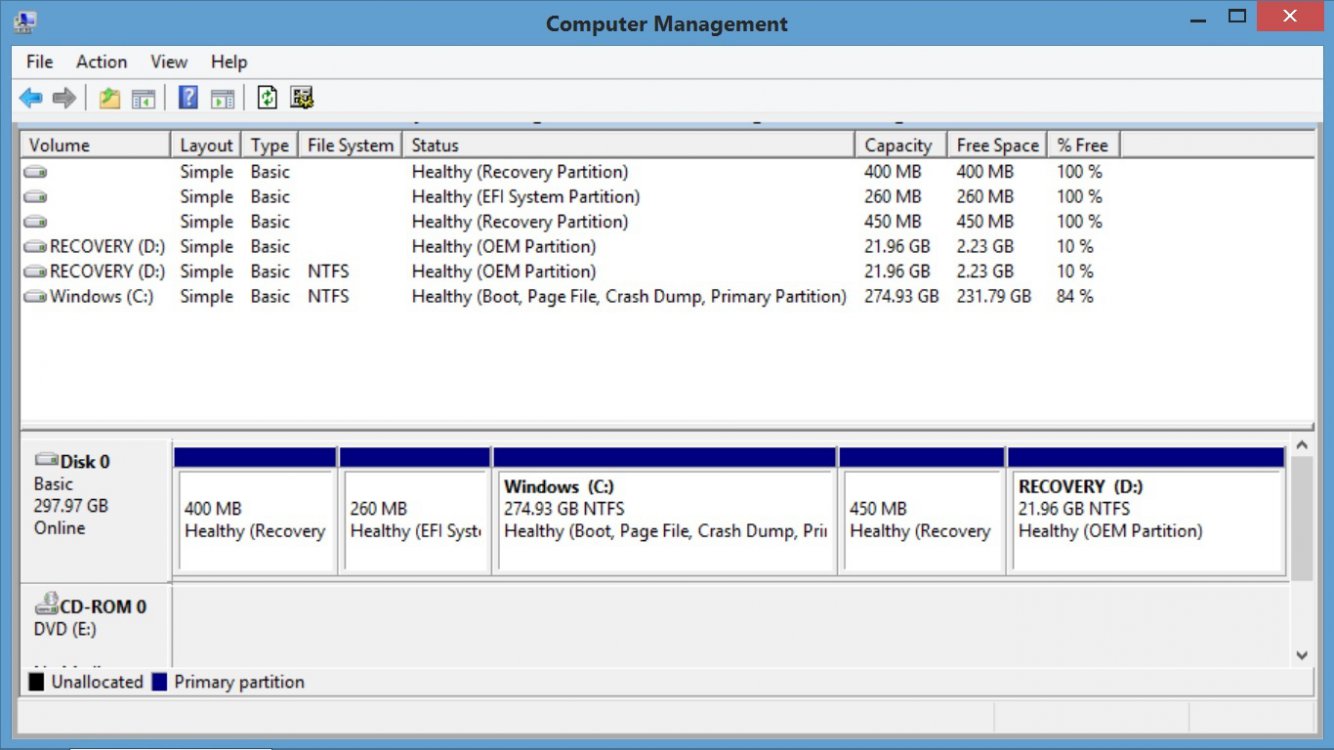Click the Healthy (EFI System Partition) status text
Screen dimensions: 1334x750
pyautogui.click(x=526, y=197)
